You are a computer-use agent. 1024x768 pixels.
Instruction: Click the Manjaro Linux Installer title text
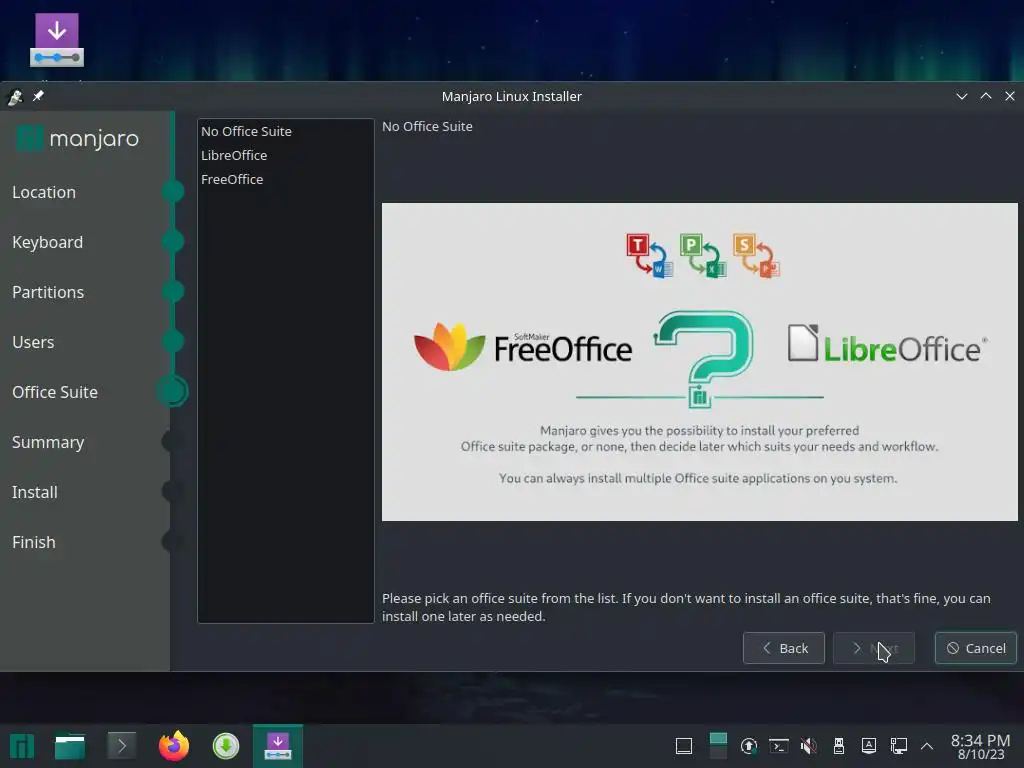pyautogui.click(x=511, y=97)
